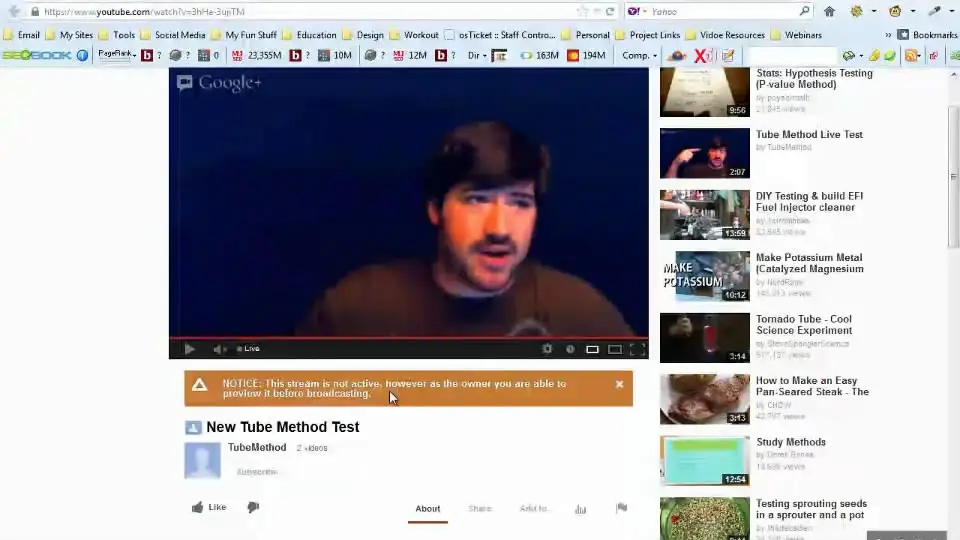Click the Subscribe button
960x540 pixels.
(257, 471)
